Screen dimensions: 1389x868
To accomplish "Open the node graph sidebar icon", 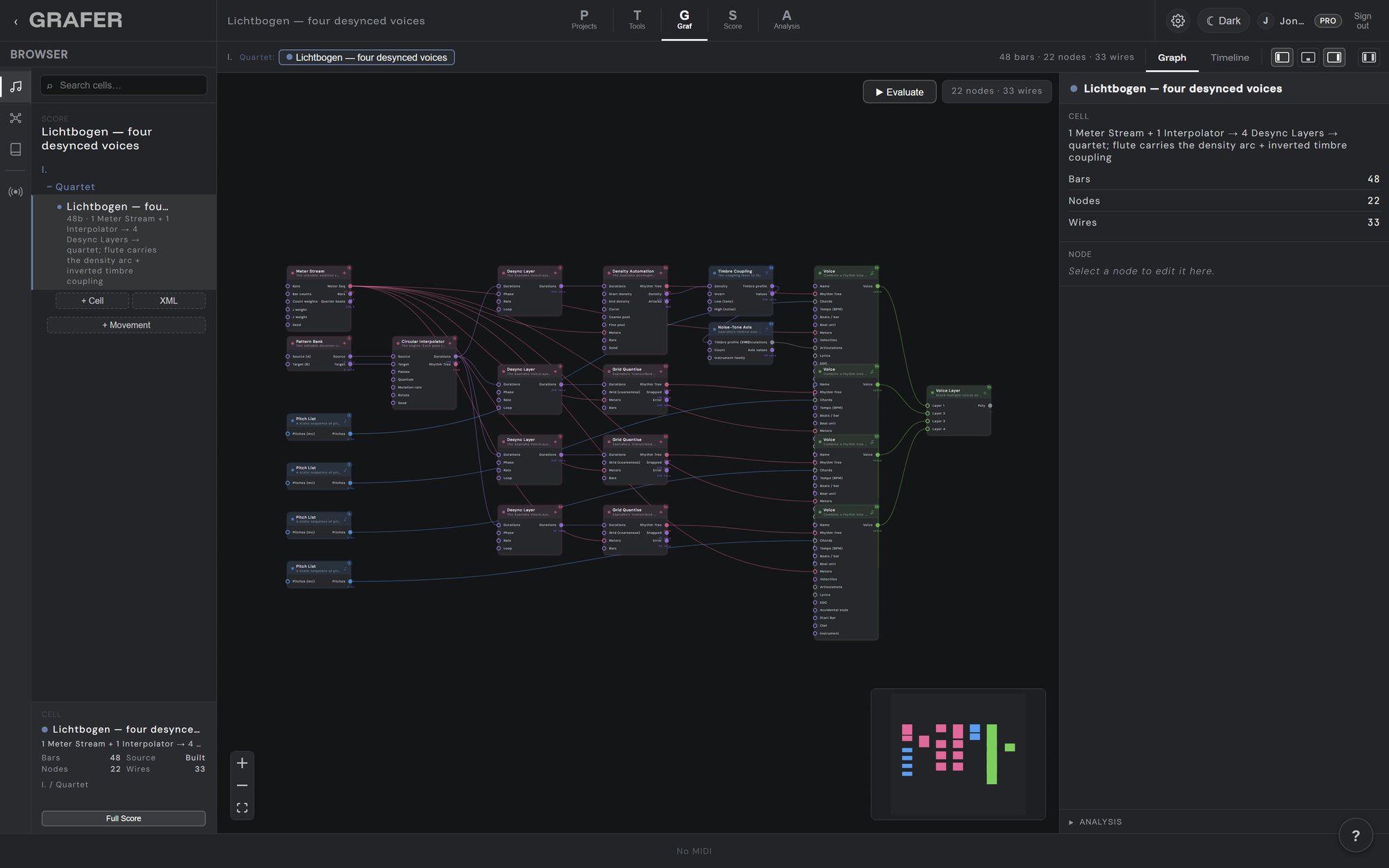I will click(15, 118).
